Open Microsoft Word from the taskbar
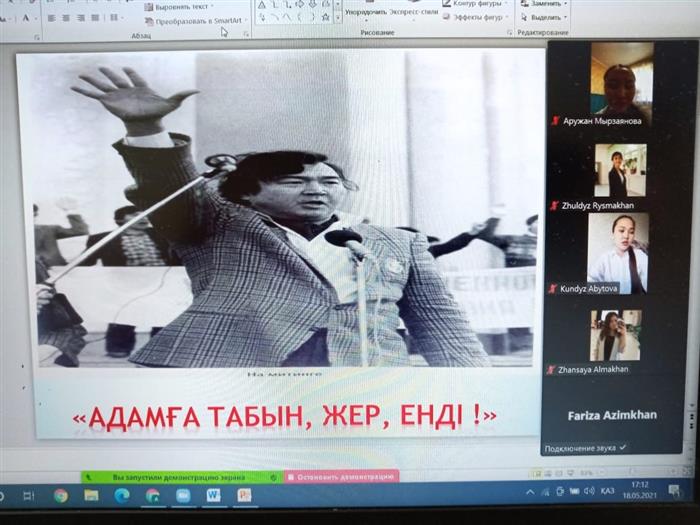This screenshot has height=525, width=700. 213,495
